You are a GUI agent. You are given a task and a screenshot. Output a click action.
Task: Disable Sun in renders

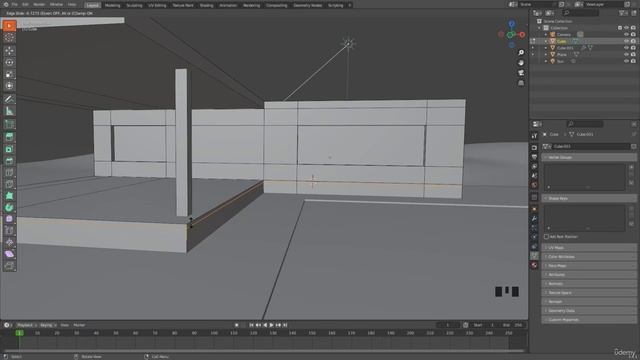pyautogui.click(x=633, y=61)
